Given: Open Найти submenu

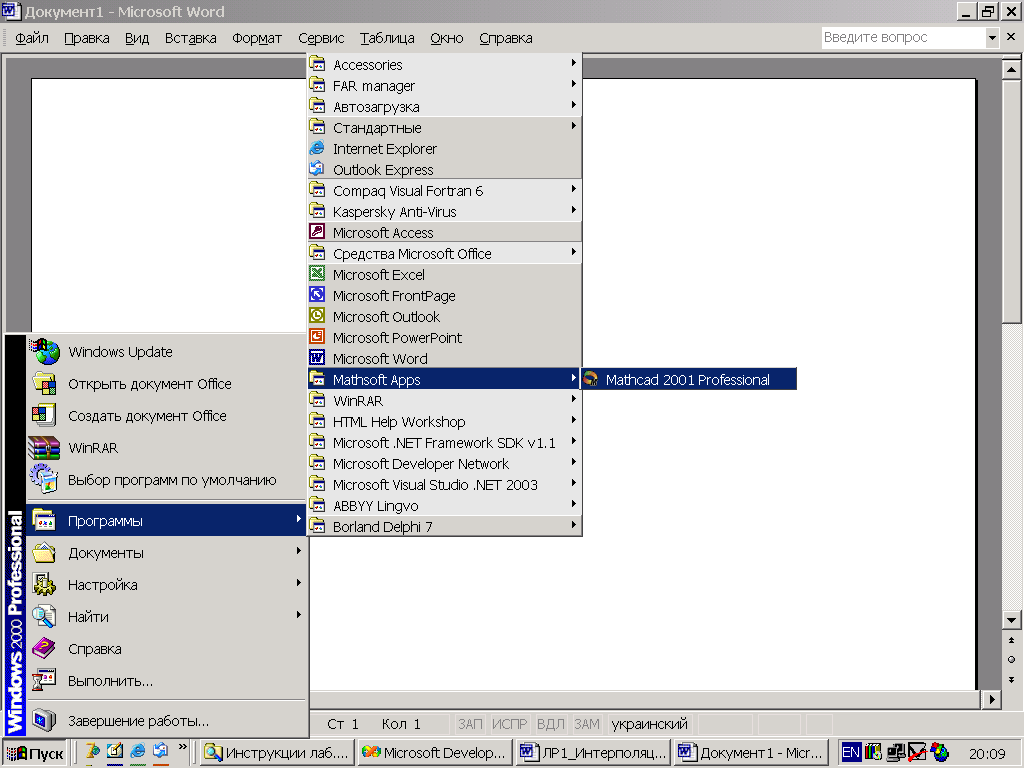Looking at the screenshot, I should [x=167, y=617].
